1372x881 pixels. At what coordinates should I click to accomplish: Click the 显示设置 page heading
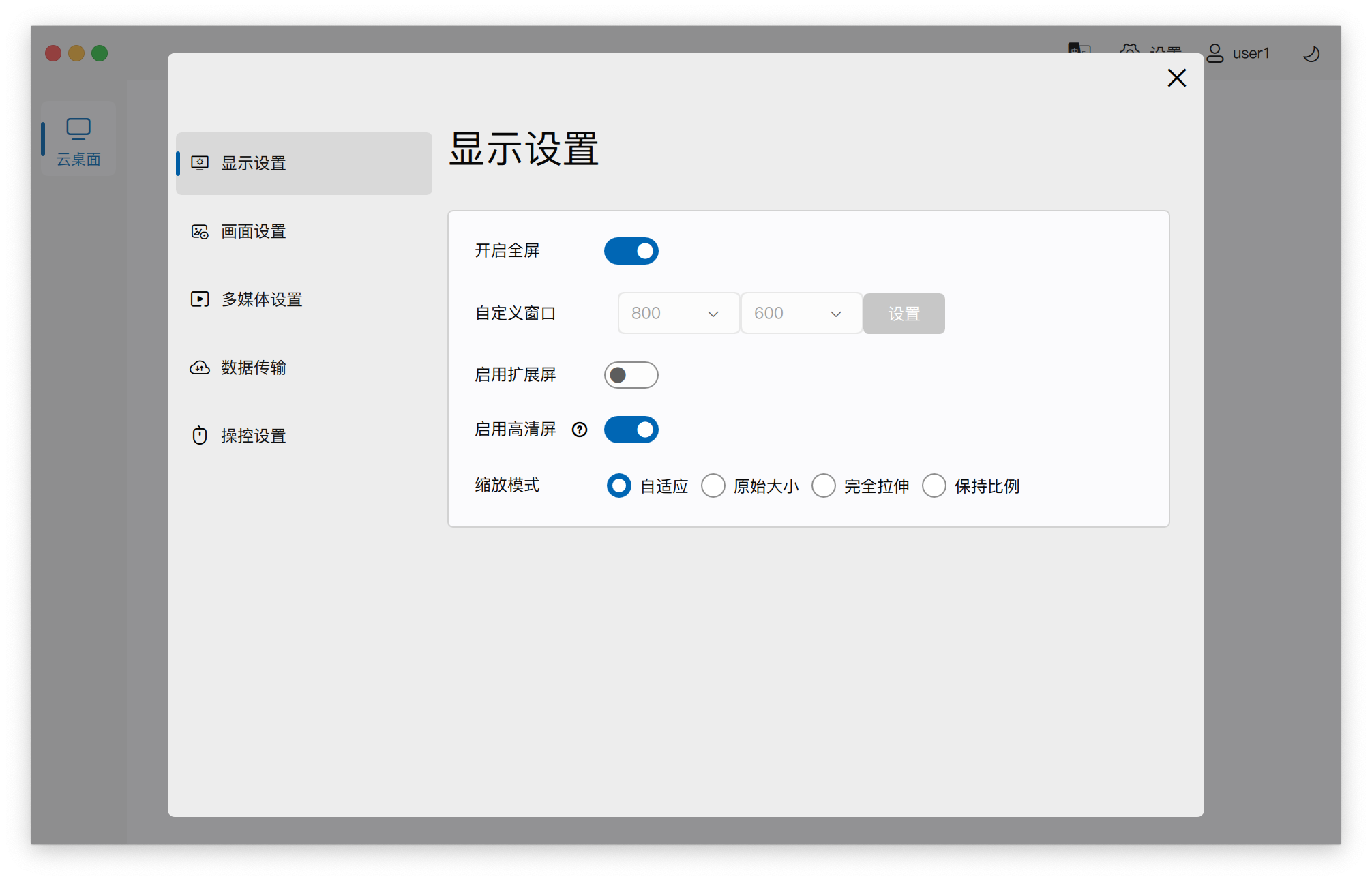[x=524, y=149]
